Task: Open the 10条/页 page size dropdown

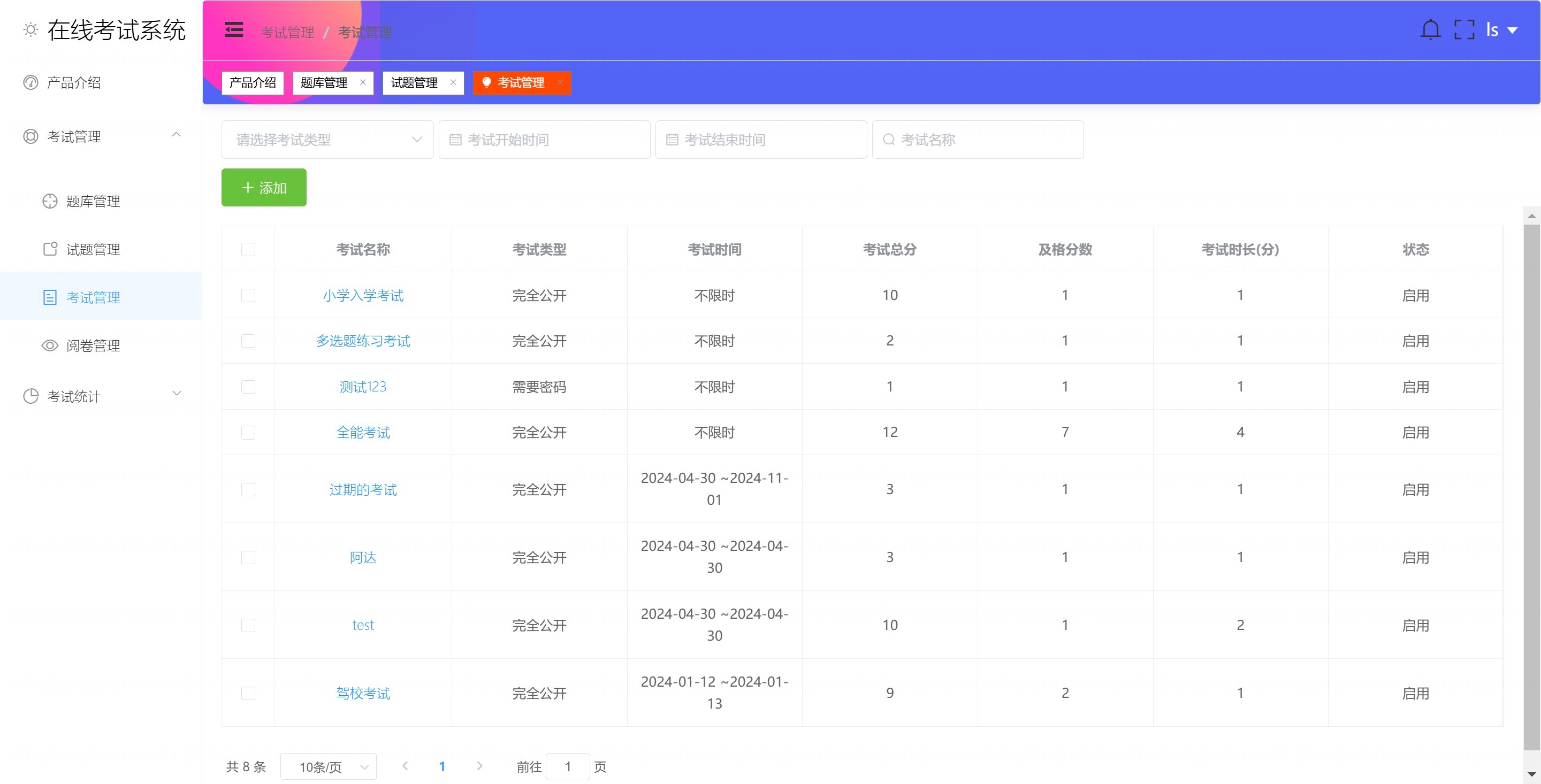Action: (x=329, y=767)
